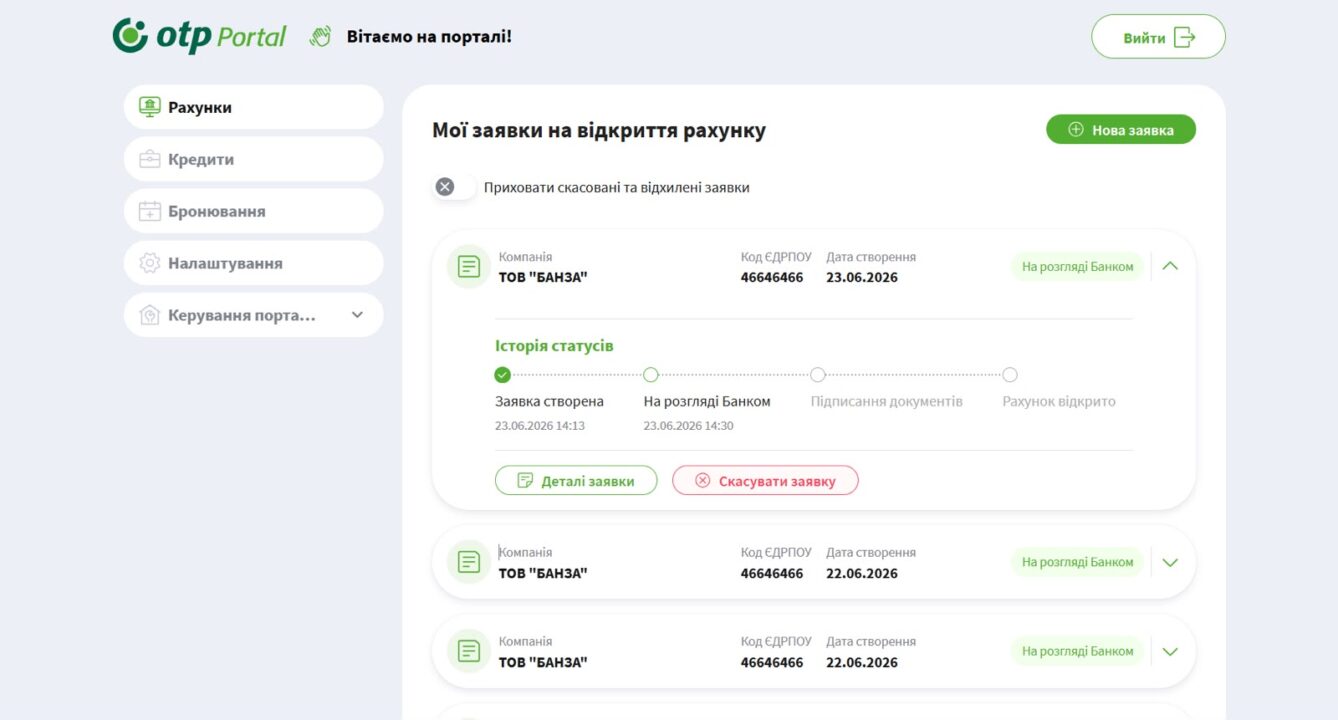Click green checkmark step Заявка створена
1338x720 pixels.
502,375
